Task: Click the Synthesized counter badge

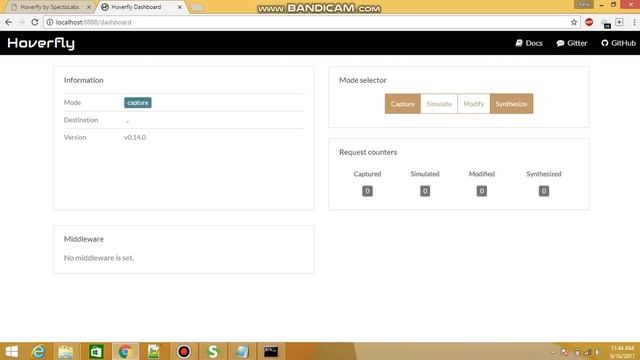Action: click(x=544, y=191)
